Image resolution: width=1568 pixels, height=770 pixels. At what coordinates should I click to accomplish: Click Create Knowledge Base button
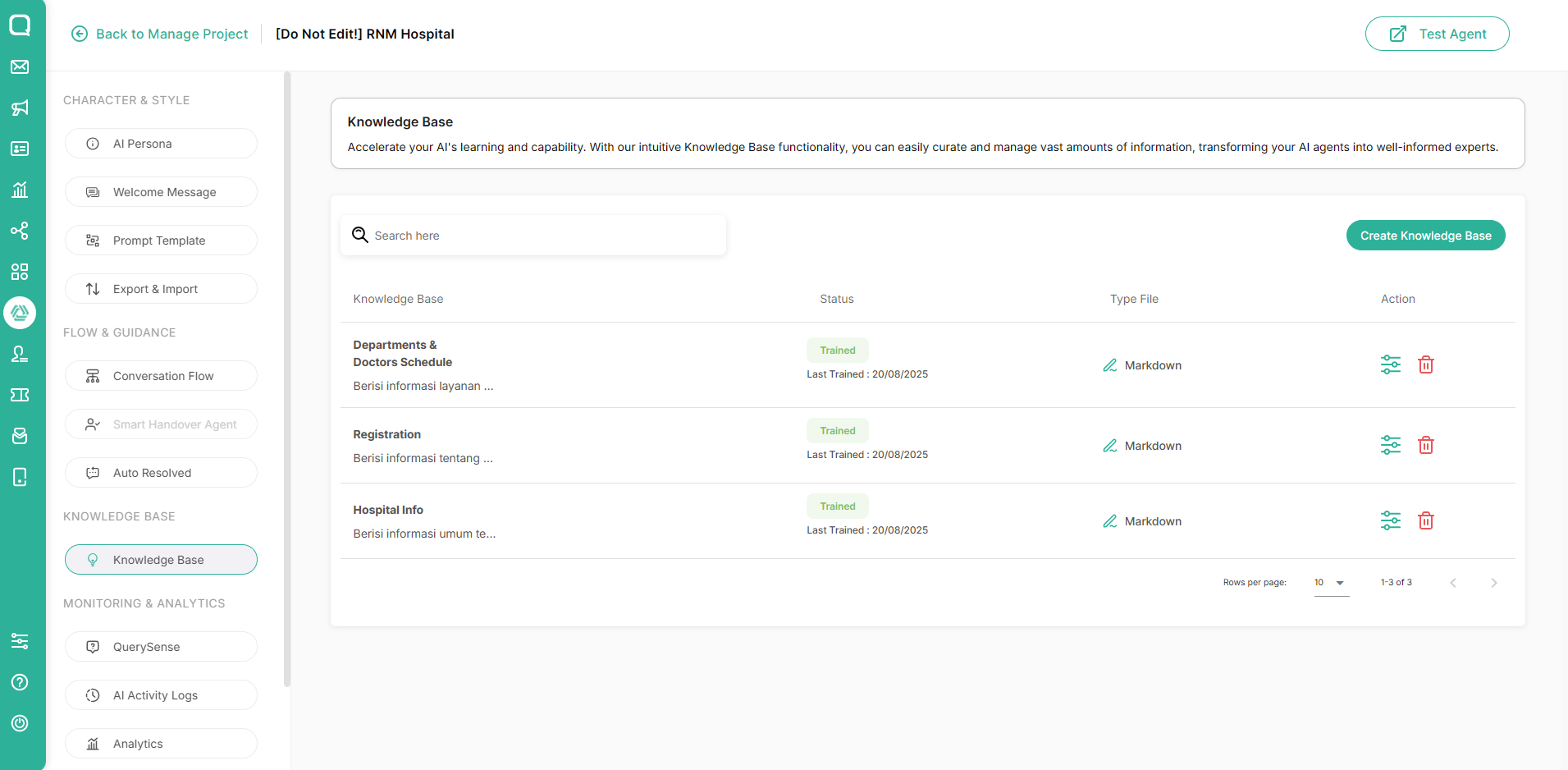tap(1425, 236)
